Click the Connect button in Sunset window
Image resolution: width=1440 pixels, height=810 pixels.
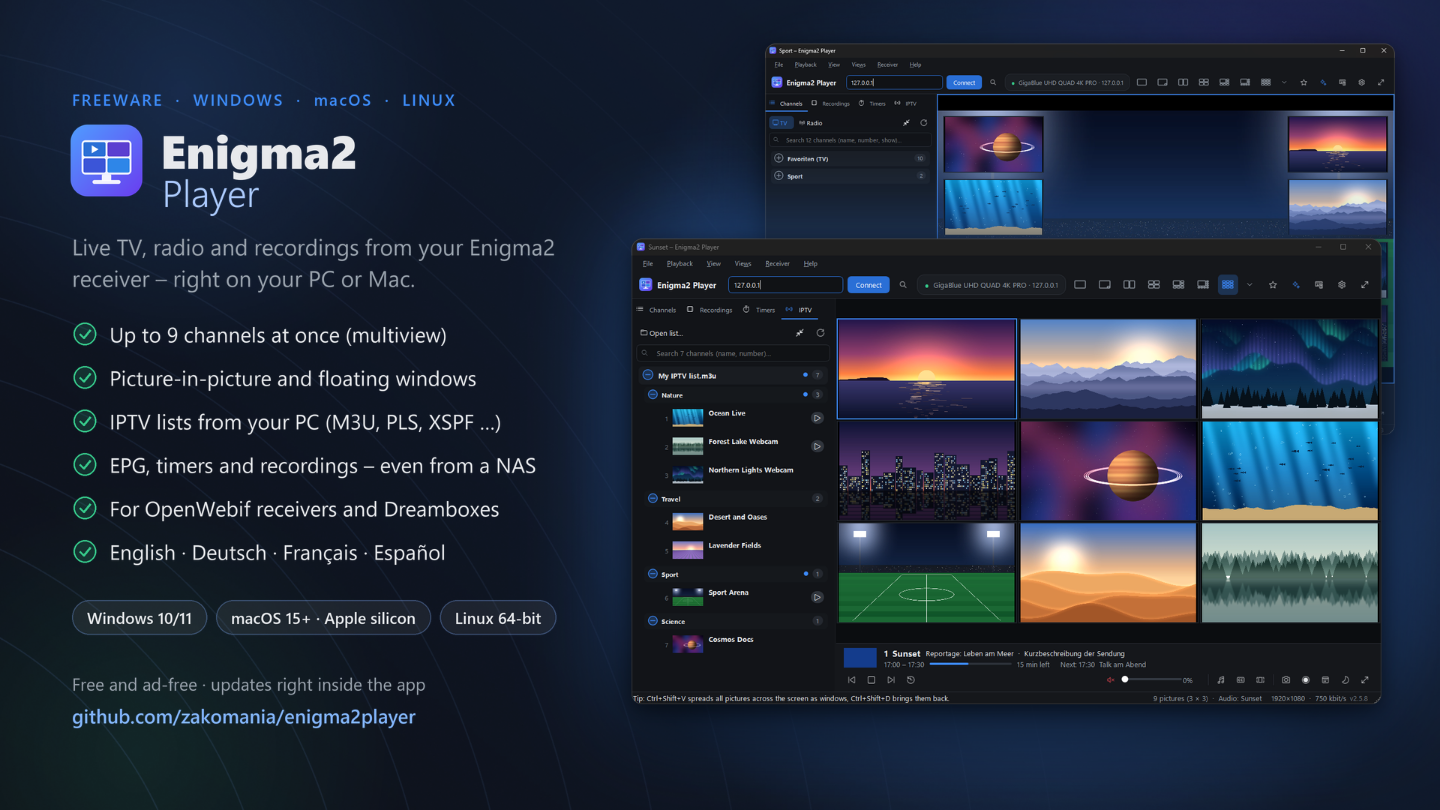point(869,285)
